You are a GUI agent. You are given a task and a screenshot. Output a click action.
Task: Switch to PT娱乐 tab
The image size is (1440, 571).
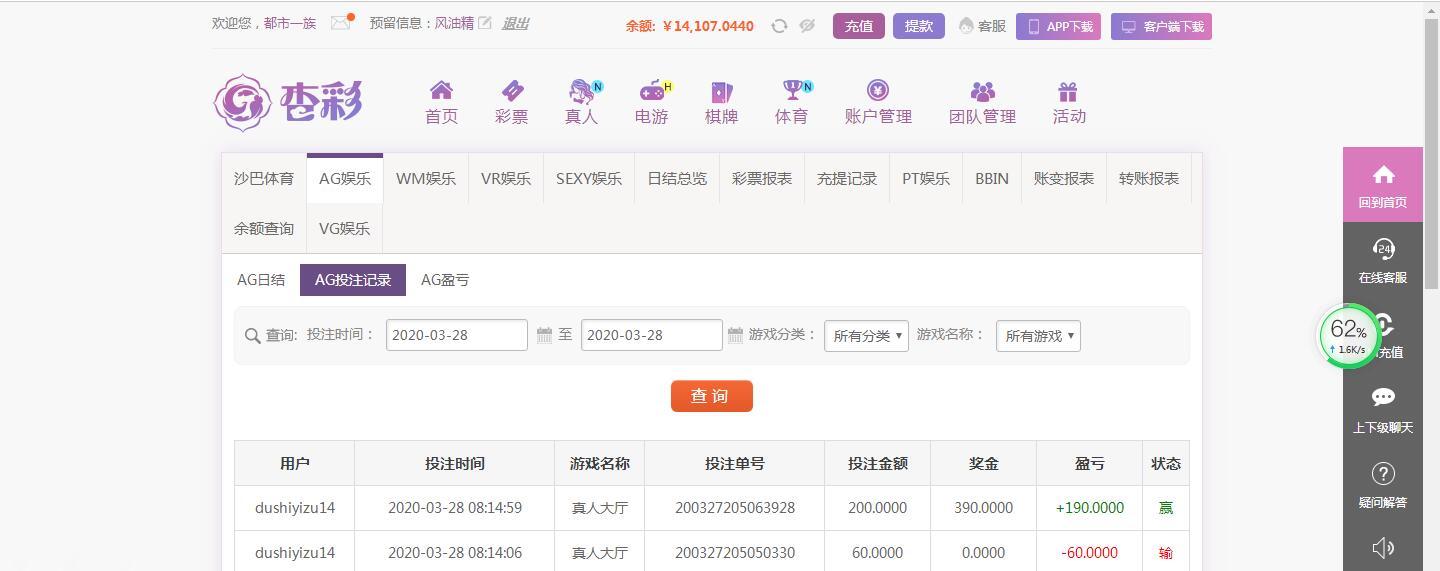[926, 178]
